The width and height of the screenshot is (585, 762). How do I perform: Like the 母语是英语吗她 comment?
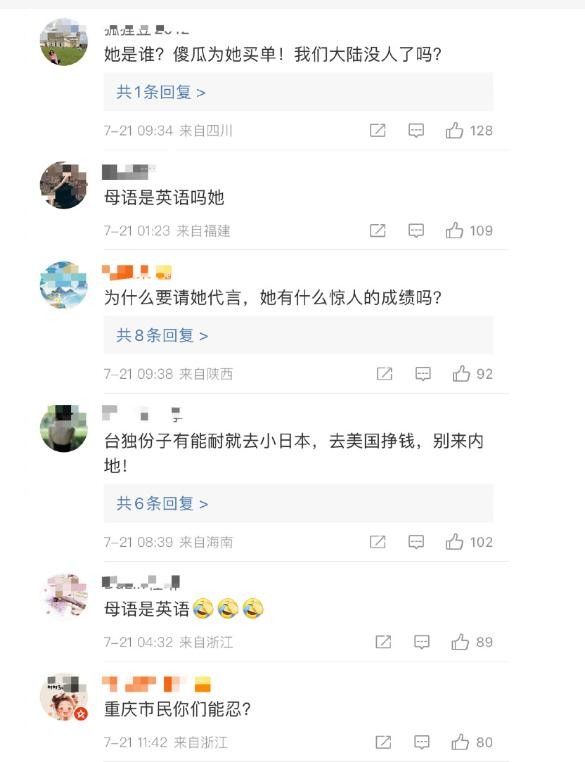pyautogui.click(x=454, y=230)
